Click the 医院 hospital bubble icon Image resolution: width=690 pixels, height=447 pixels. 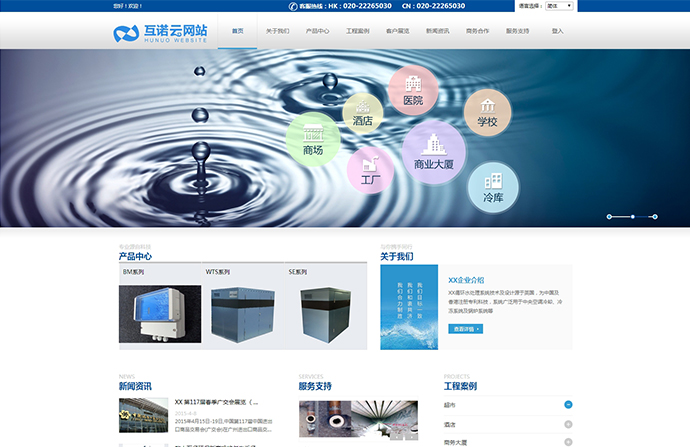pyautogui.click(x=413, y=91)
